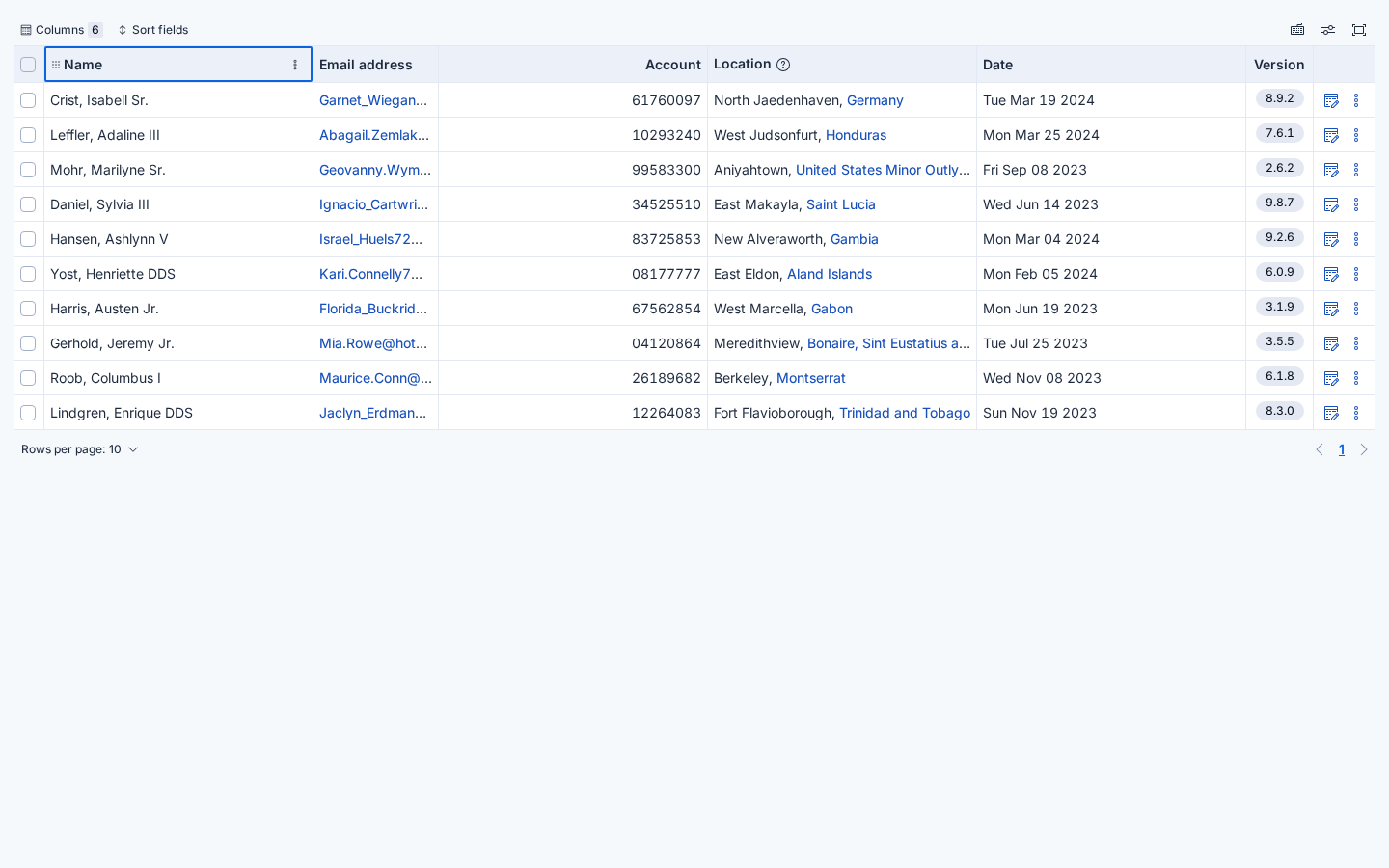The width and height of the screenshot is (1389, 868).
Task: Open more actions for Yost, Henriette DDS
Action: point(1356,274)
